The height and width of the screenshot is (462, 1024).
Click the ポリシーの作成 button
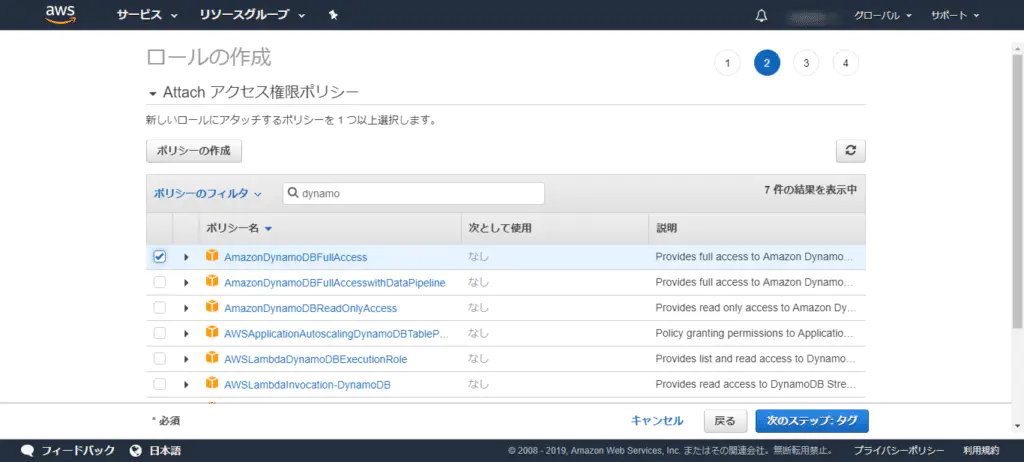pos(194,150)
